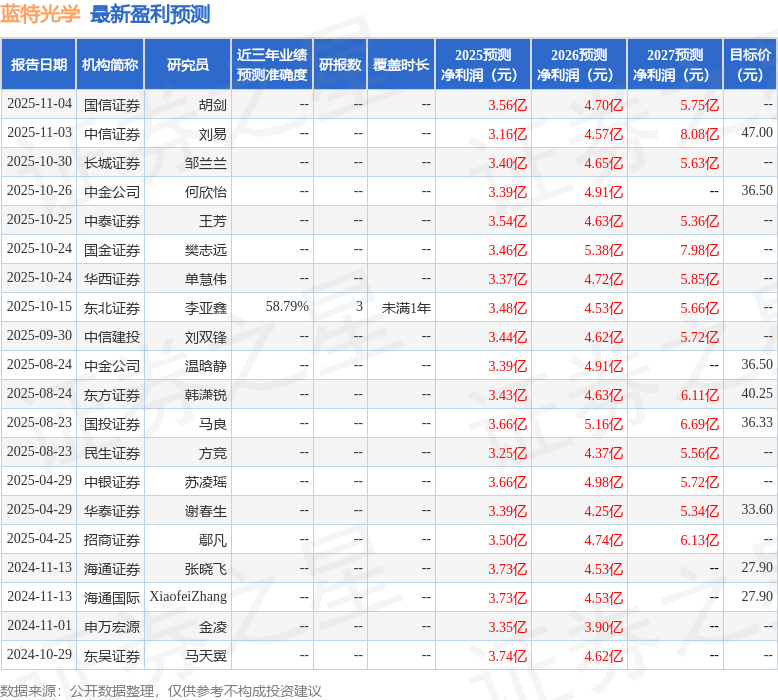Click the 海通证券 institution cell
Viewport: 778px width, 700px height.
point(112,569)
